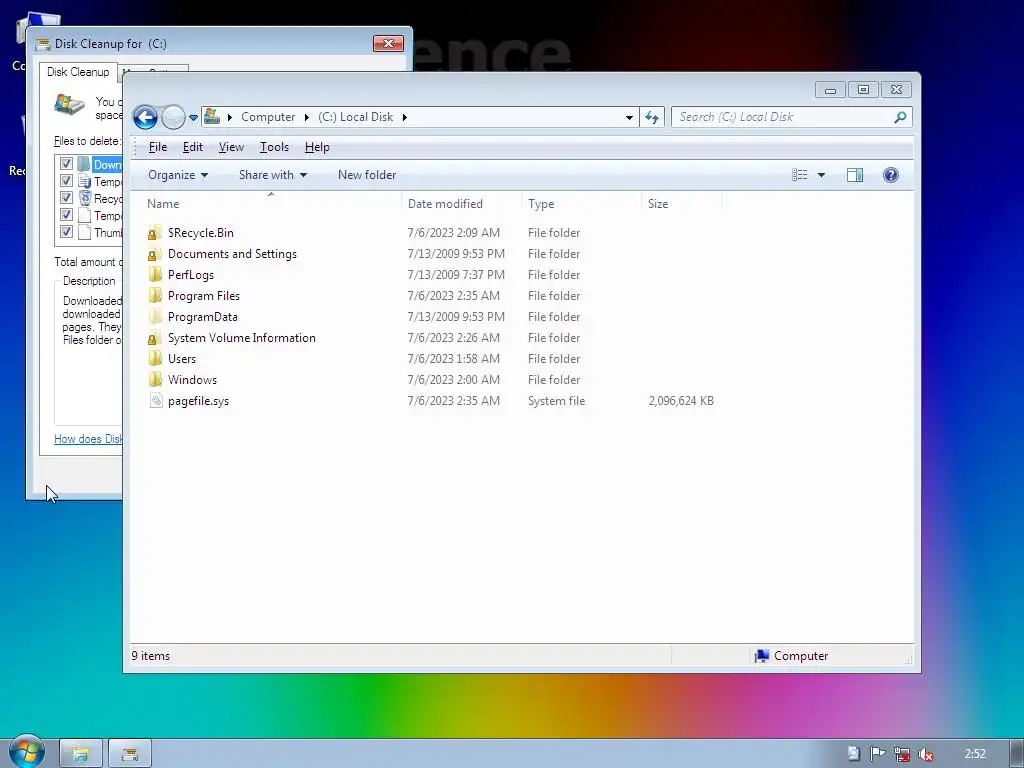Go back using the Explorer back arrow
1024x768 pixels.
[x=145, y=118]
